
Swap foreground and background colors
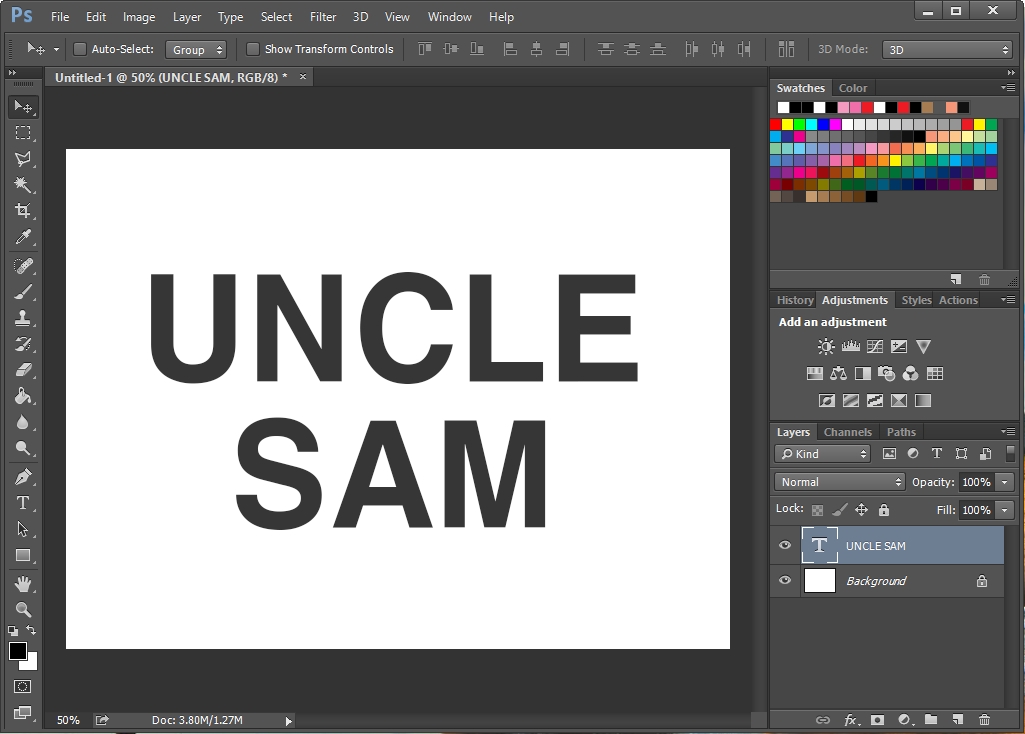tap(31, 630)
